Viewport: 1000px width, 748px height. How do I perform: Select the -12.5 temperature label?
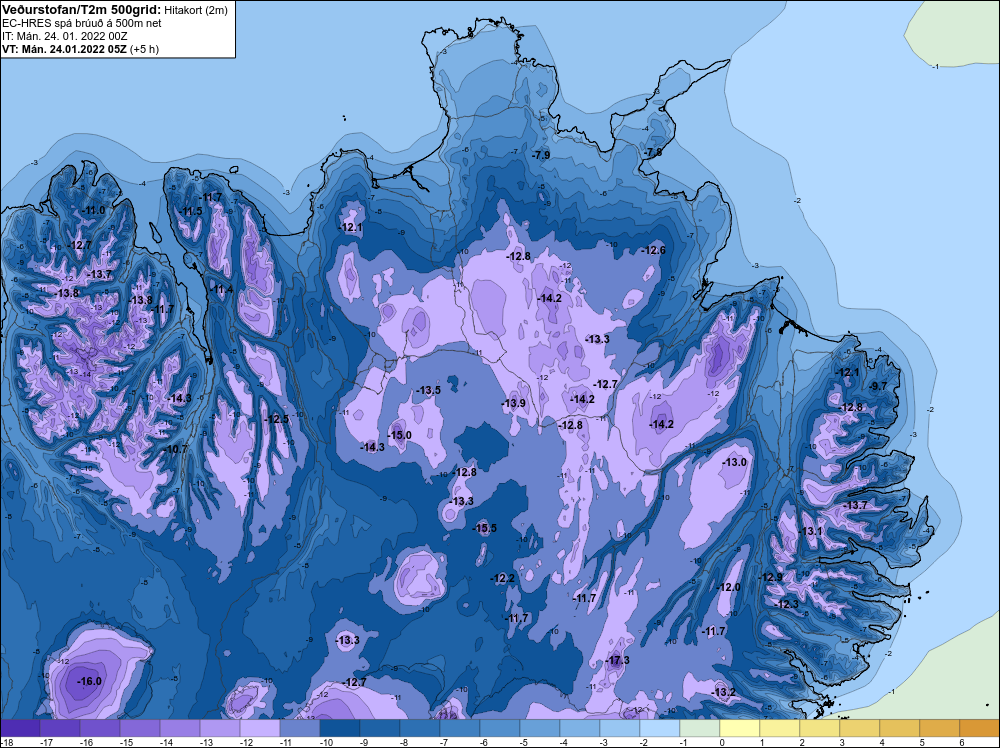tap(277, 419)
